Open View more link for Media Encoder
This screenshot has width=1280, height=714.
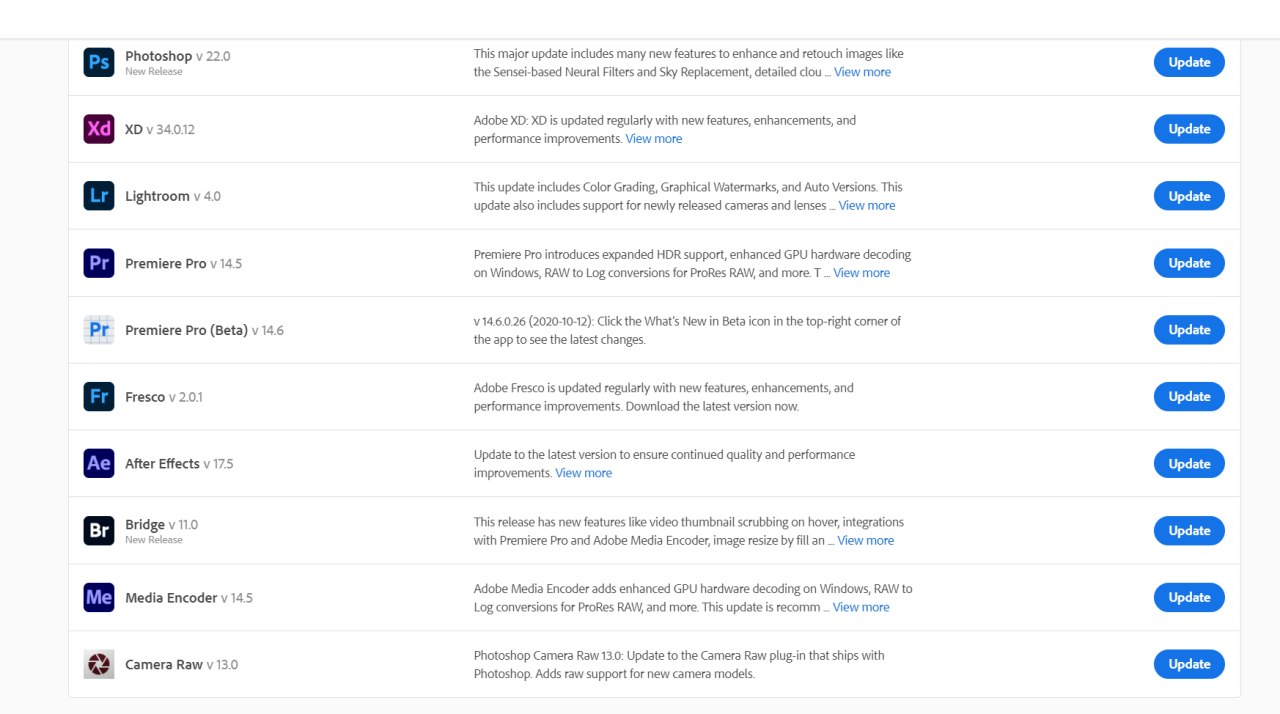pyautogui.click(x=861, y=607)
